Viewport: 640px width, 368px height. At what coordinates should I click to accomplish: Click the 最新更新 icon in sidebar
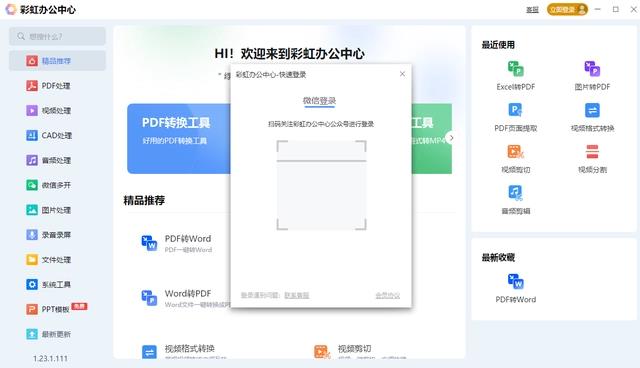tap(32, 334)
